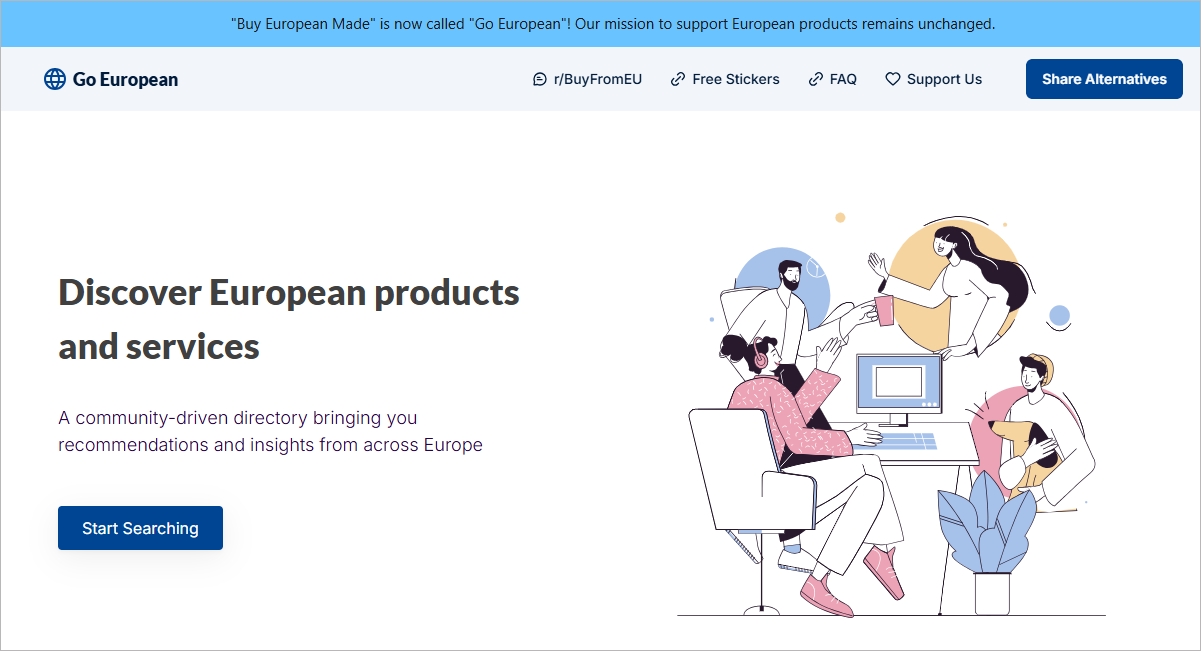Image resolution: width=1201 pixels, height=651 pixels.
Task: Click the globe icon in the Go European logo
Action: pos(55,79)
